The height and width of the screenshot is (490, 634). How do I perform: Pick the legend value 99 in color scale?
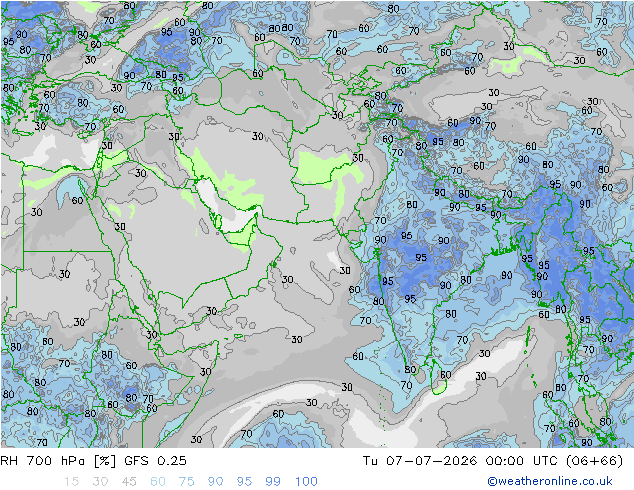tap(273, 482)
